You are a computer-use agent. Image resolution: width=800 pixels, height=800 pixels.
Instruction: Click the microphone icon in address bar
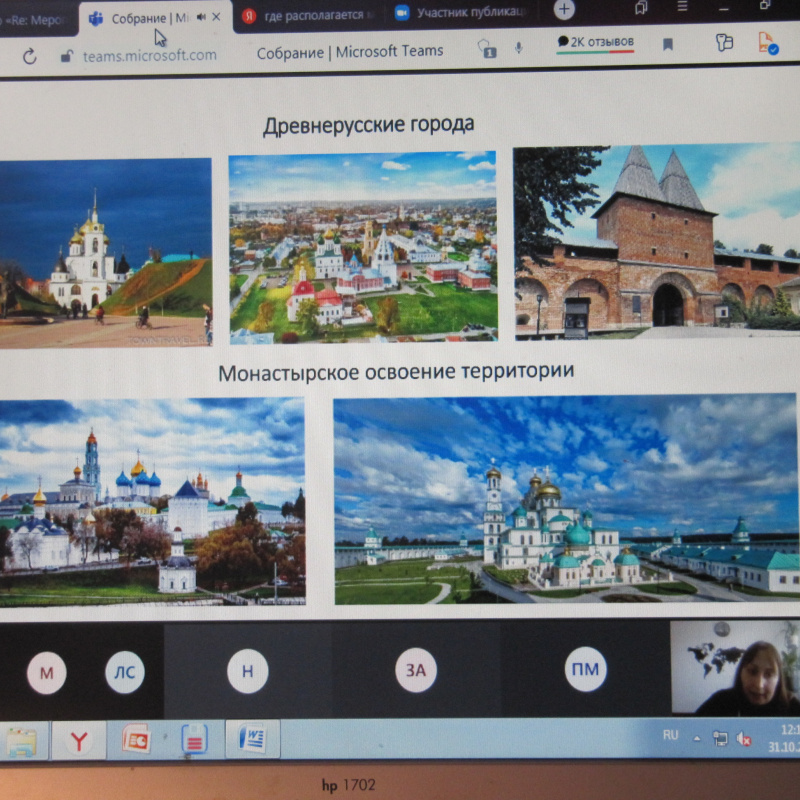(x=519, y=47)
